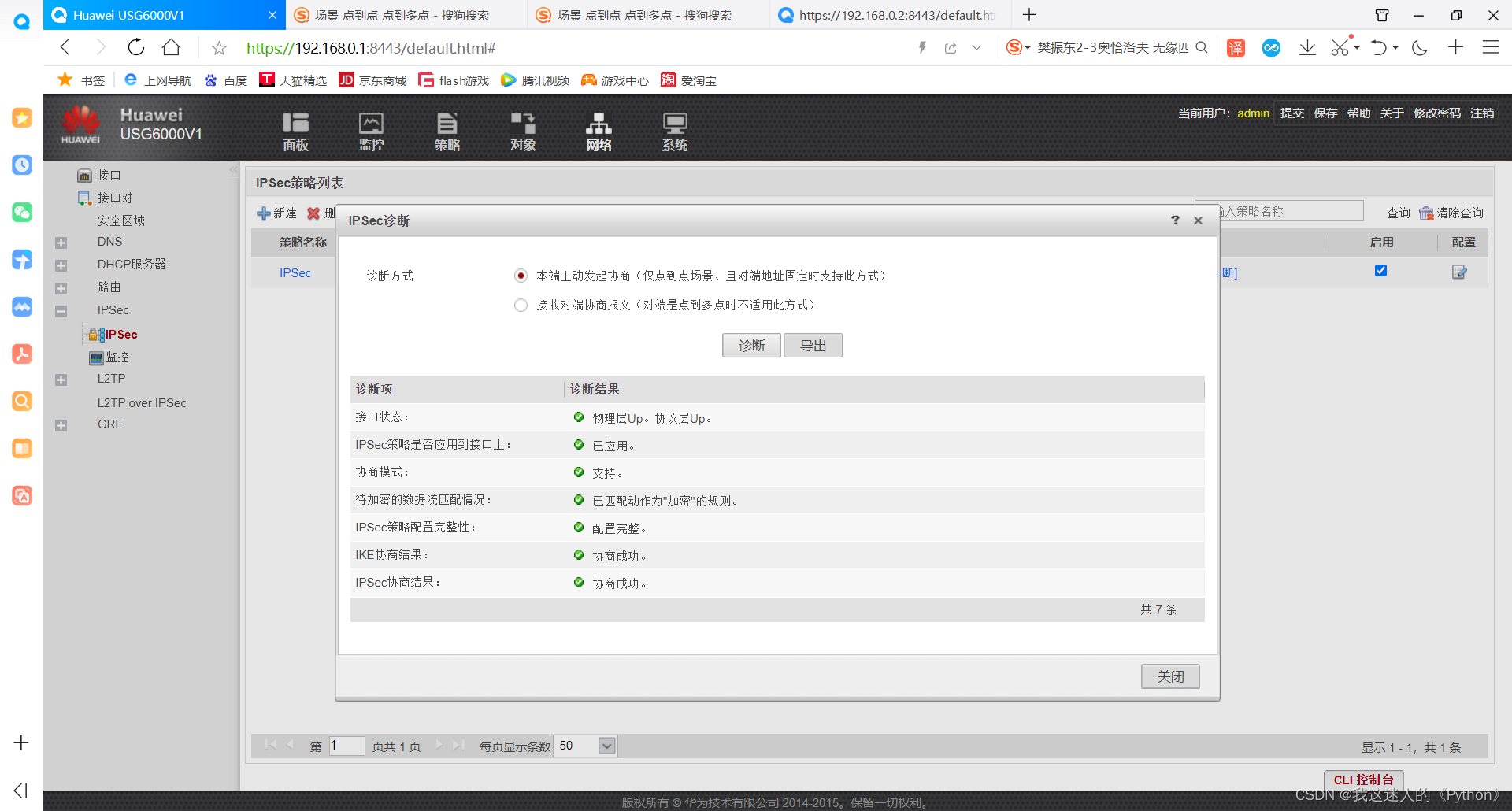Viewport: 1512px width, 811px height.
Task: Click the 配置 edit icon for the IPSec policy row
Action: tap(1460, 272)
